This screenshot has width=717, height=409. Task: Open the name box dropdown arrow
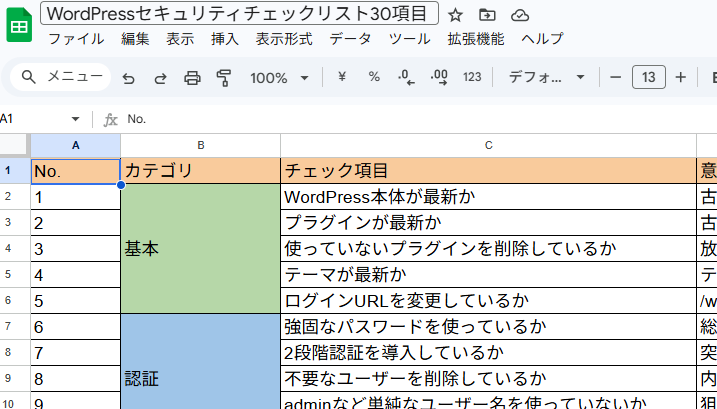point(75,119)
